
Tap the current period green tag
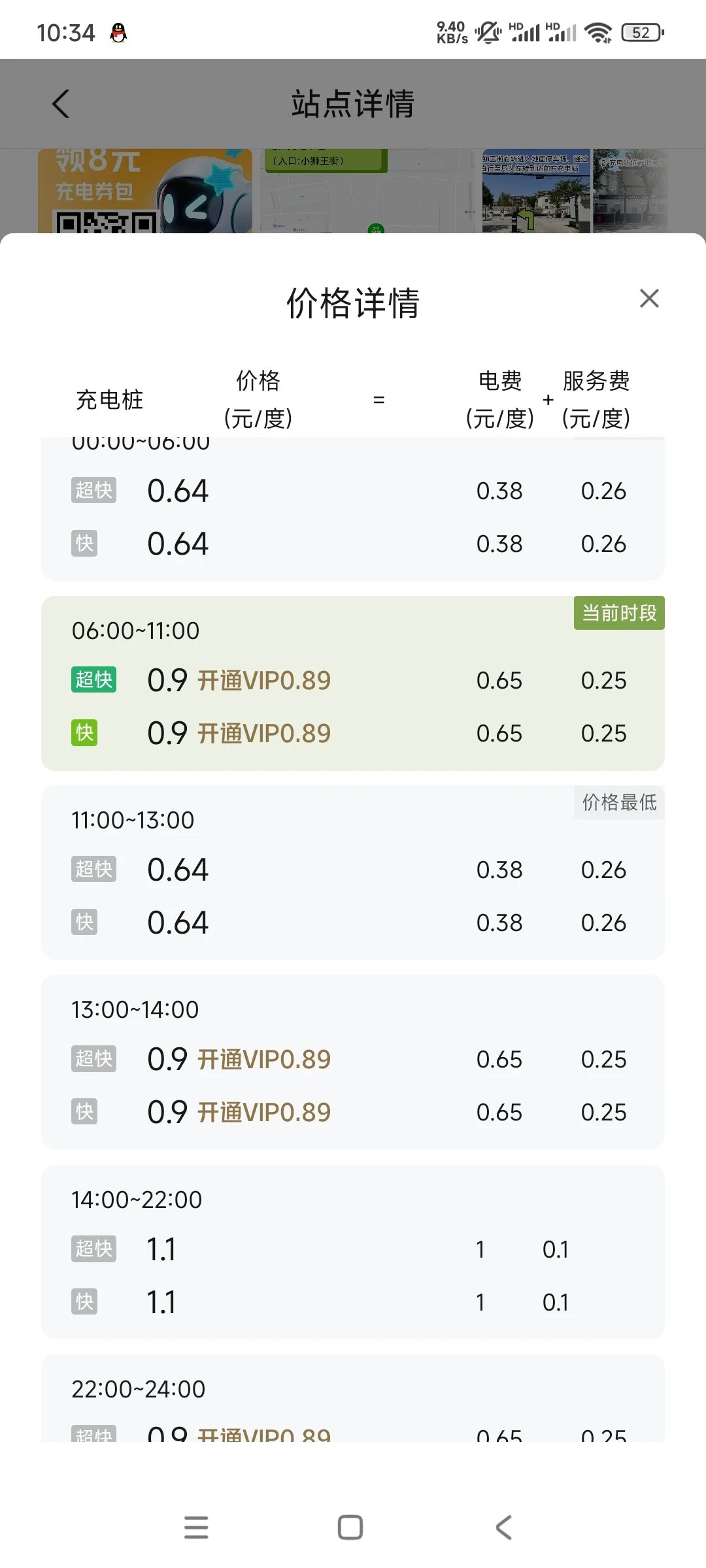618,613
